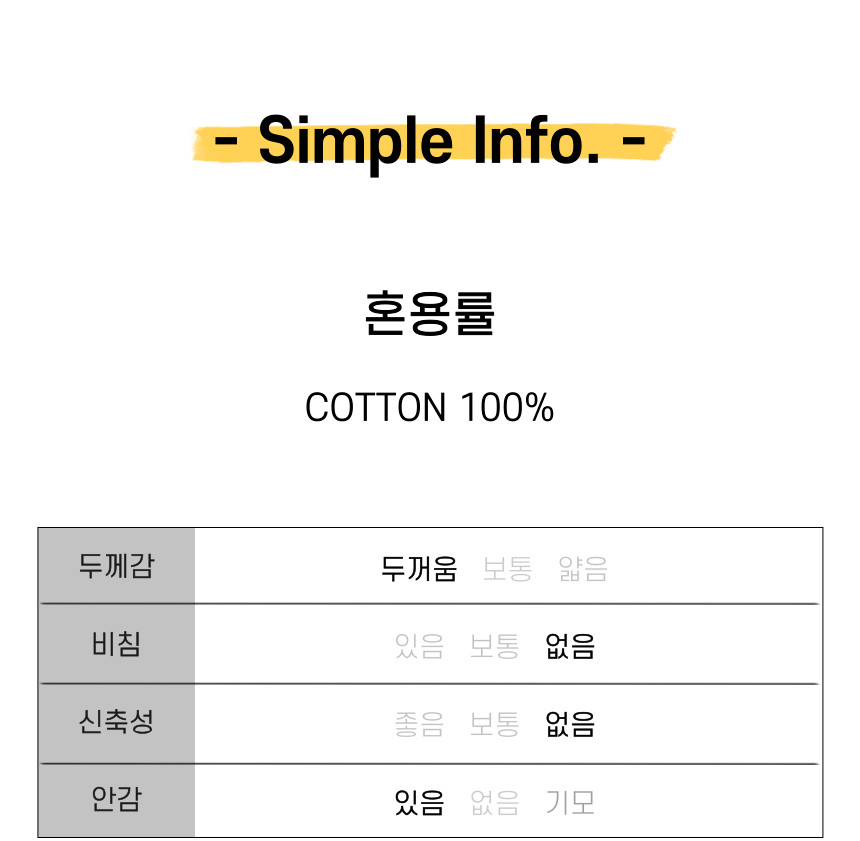Viewport: 860px width, 841px height.
Task: Click the 비침 row label
Action: tap(116, 644)
